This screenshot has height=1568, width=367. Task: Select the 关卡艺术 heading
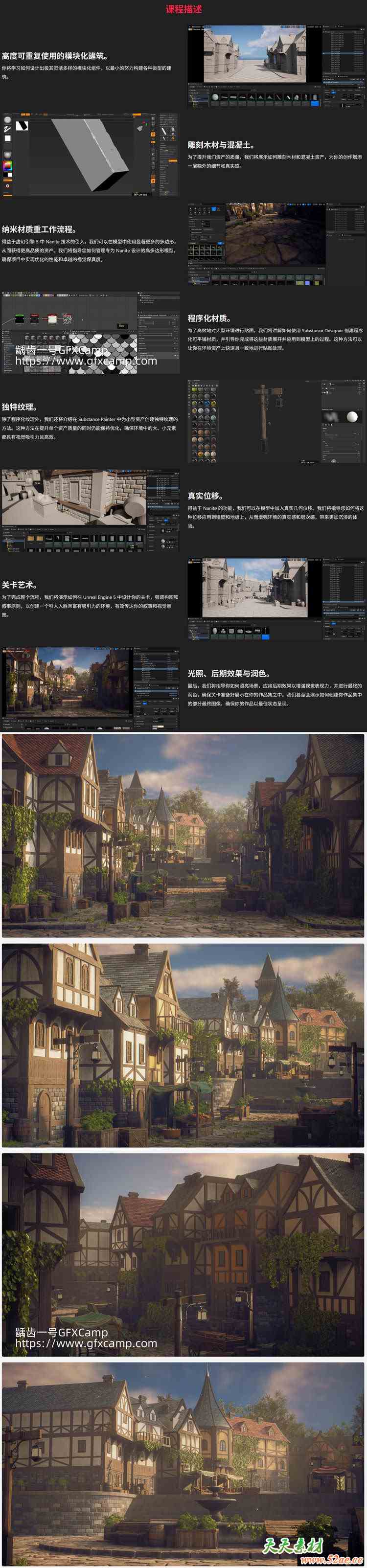(x=20, y=585)
